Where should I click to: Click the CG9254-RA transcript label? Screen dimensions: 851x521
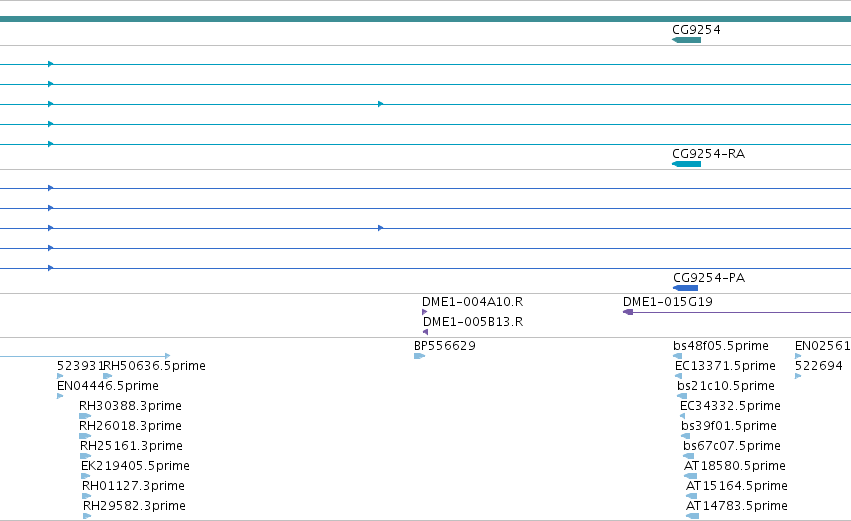point(708,154)
